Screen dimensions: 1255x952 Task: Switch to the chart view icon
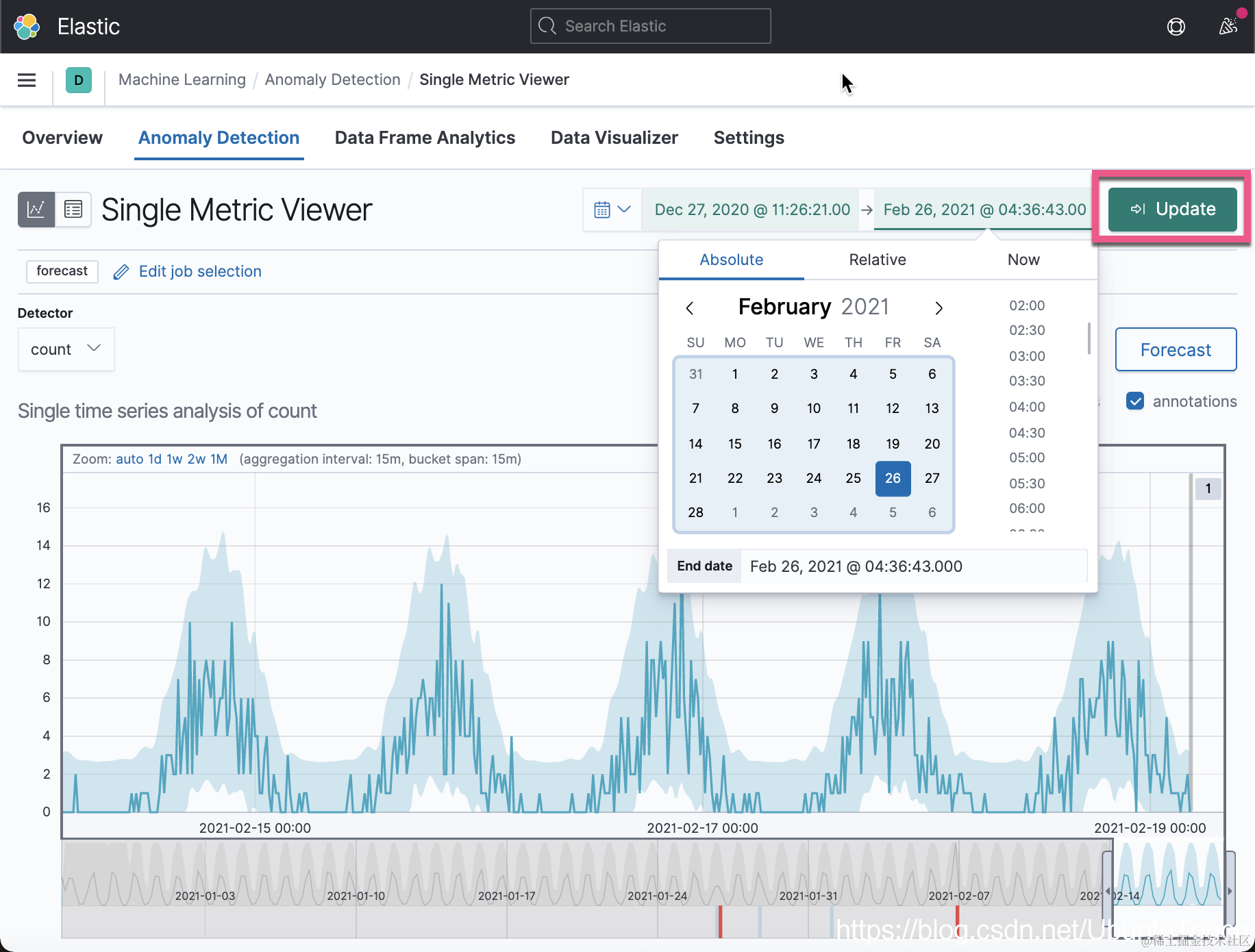[x=36, y=209]
